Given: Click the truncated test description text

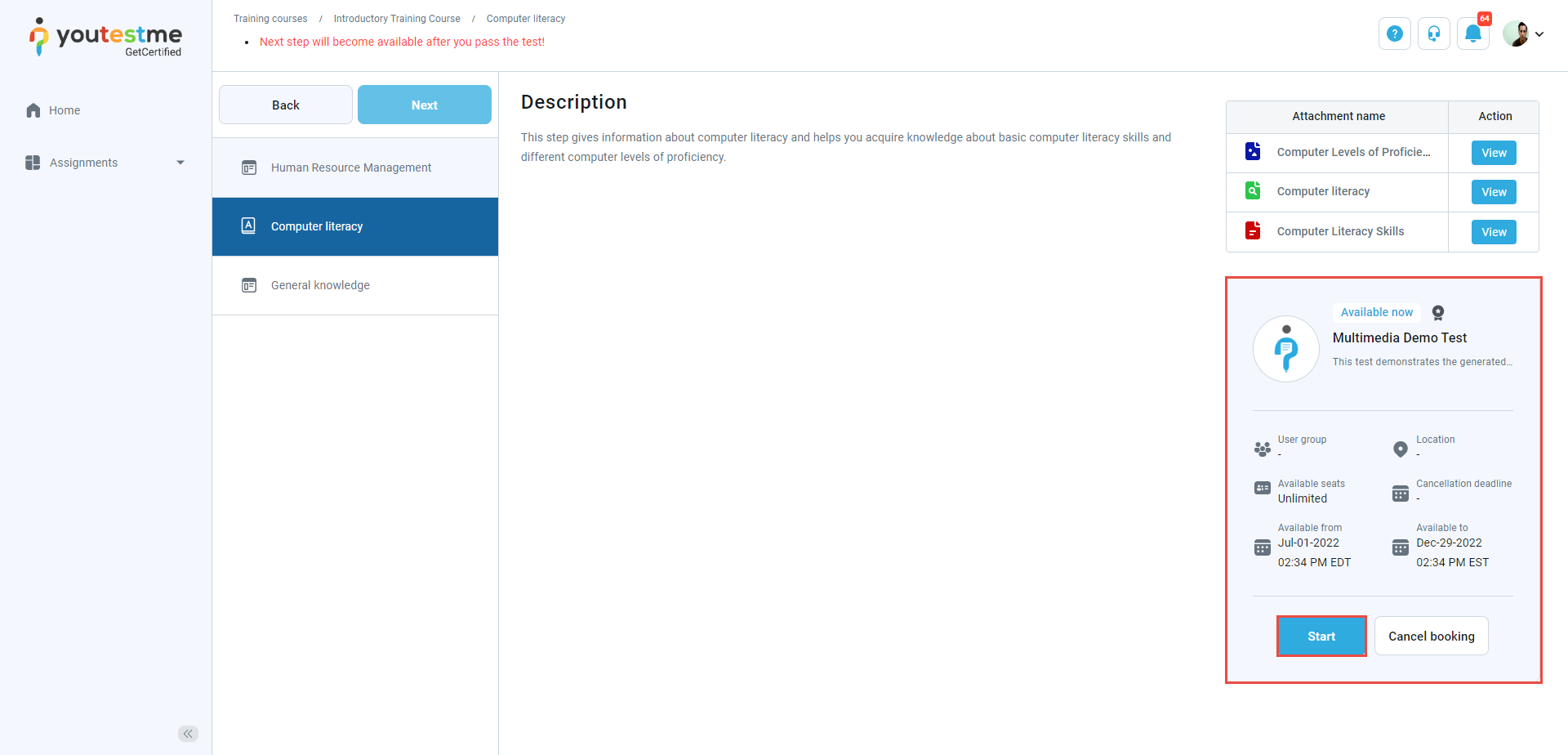Looking at the screenshot, I should point(1423,362).
